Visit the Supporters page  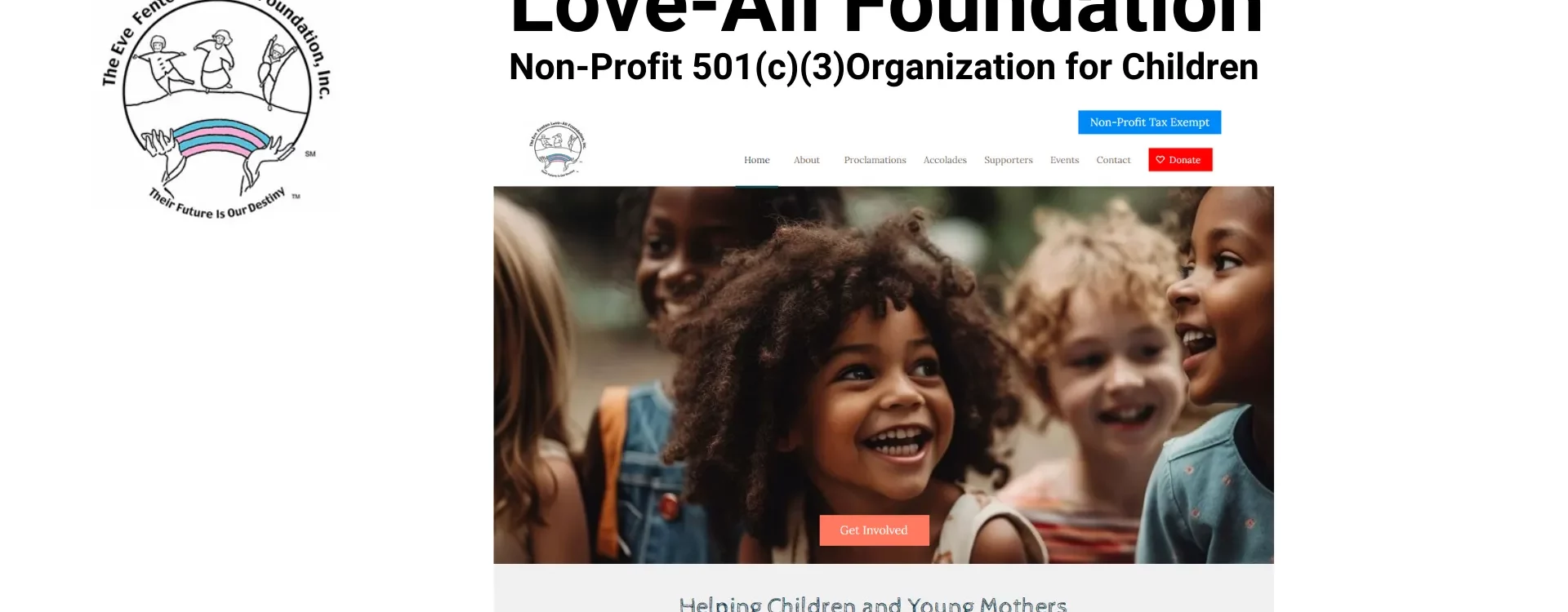pyautogui.click(x=1008, y=160)
